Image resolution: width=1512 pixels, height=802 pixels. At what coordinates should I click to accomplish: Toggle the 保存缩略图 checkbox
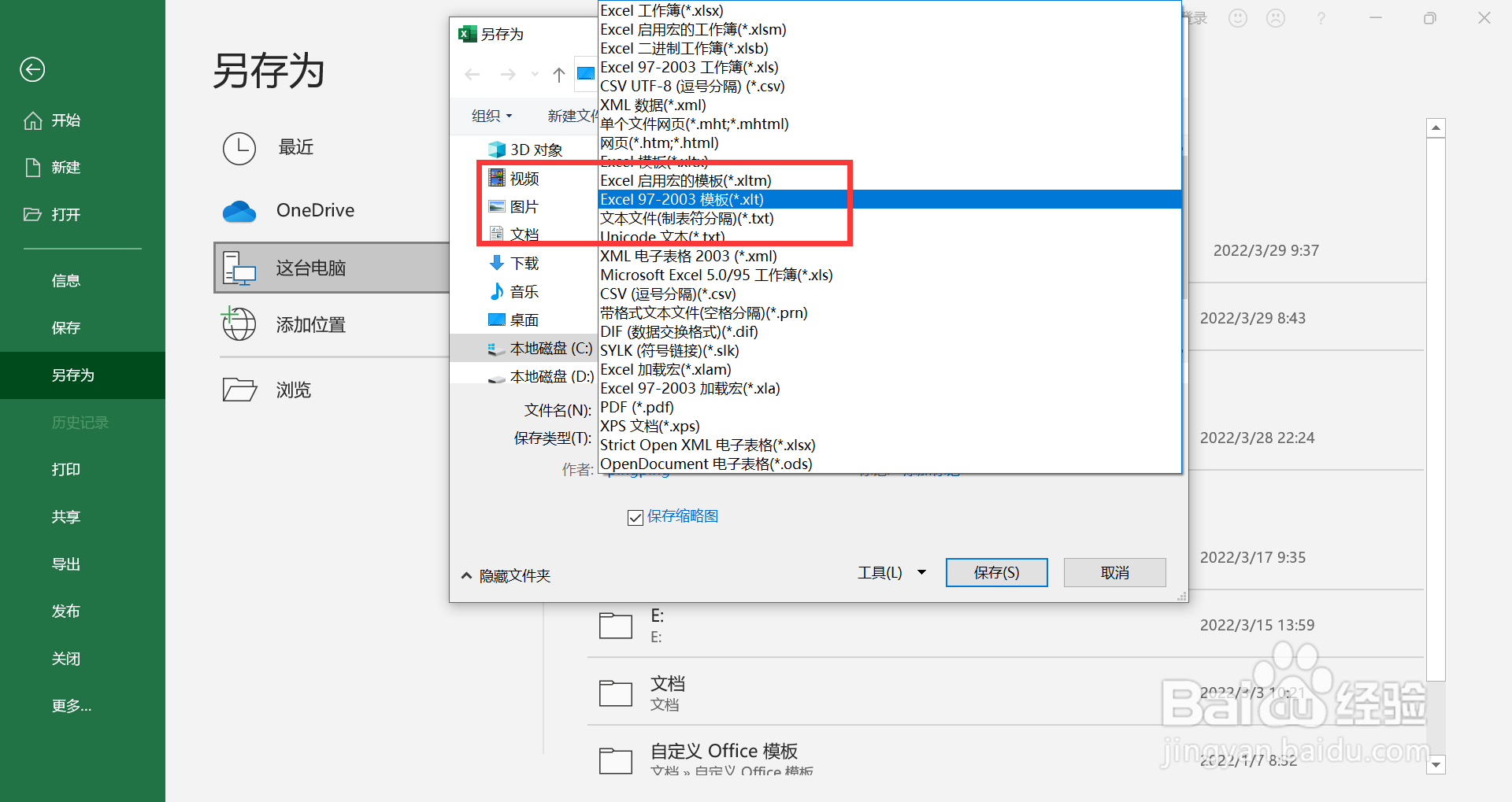(x=636, y=517)
